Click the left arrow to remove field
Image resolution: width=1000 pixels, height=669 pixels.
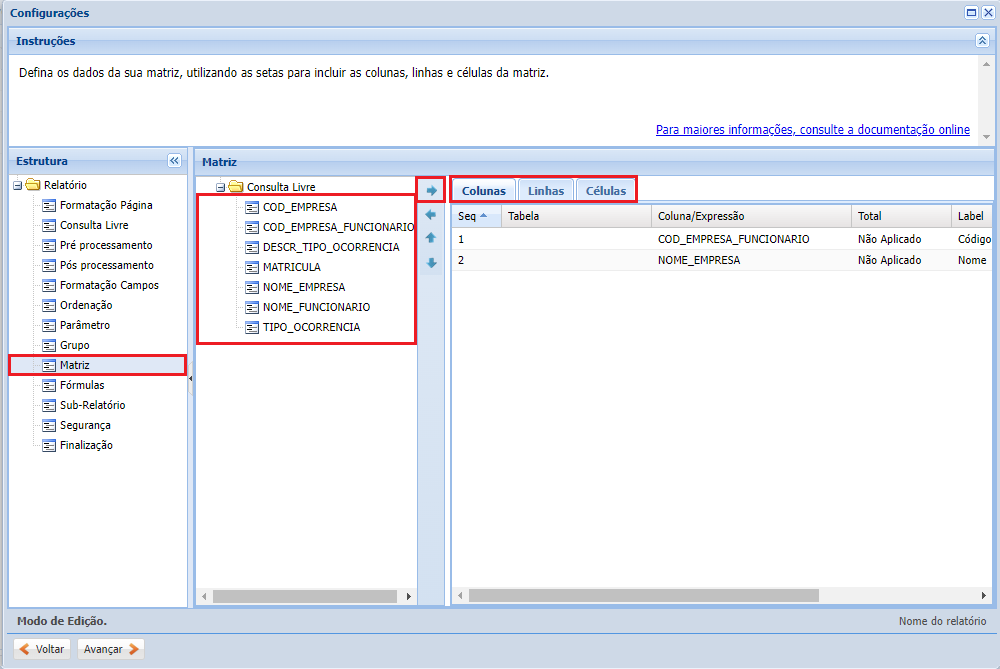(x=431, y=214)
